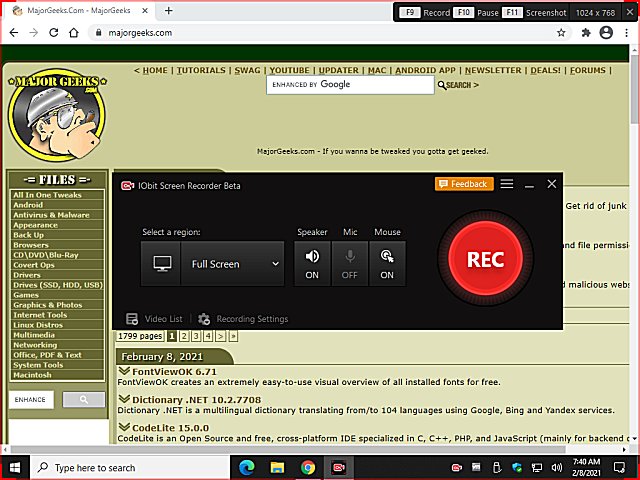Image resolution: width=640 pixels, height=480 pixels.
Task: Go to page 2 of listings
Action: [x=184, y=336]
